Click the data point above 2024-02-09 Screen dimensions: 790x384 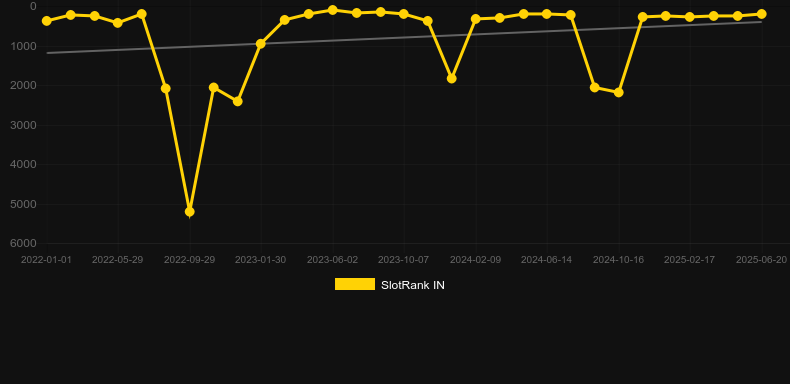476,19
